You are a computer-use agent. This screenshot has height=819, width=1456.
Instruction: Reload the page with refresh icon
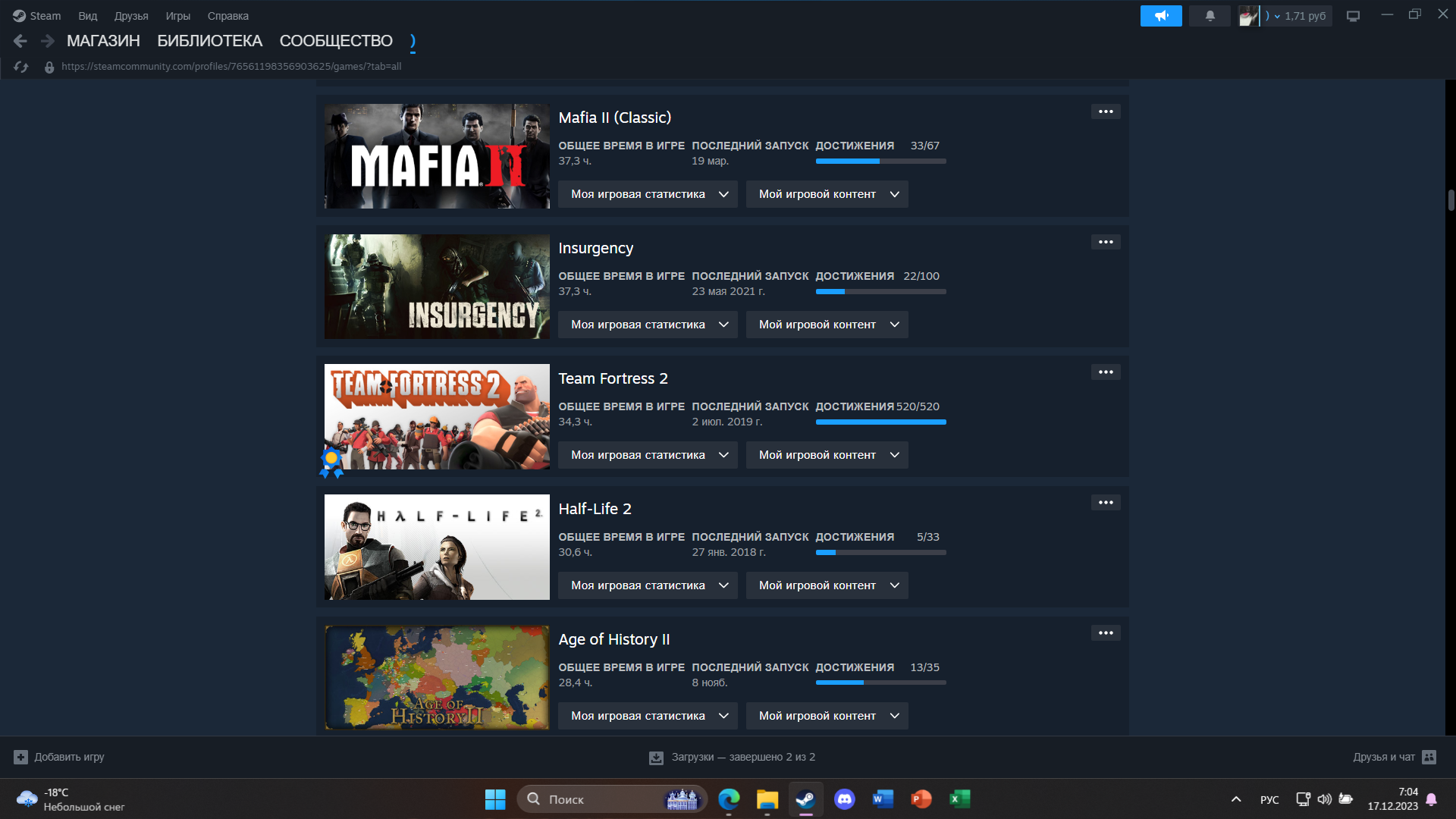(x=21, y=67)
